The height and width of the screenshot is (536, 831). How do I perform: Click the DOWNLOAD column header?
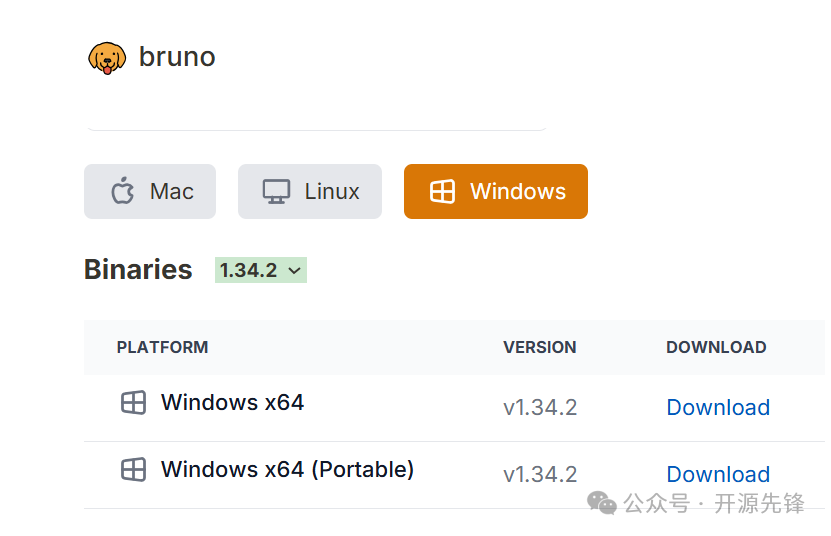(716, 347)
